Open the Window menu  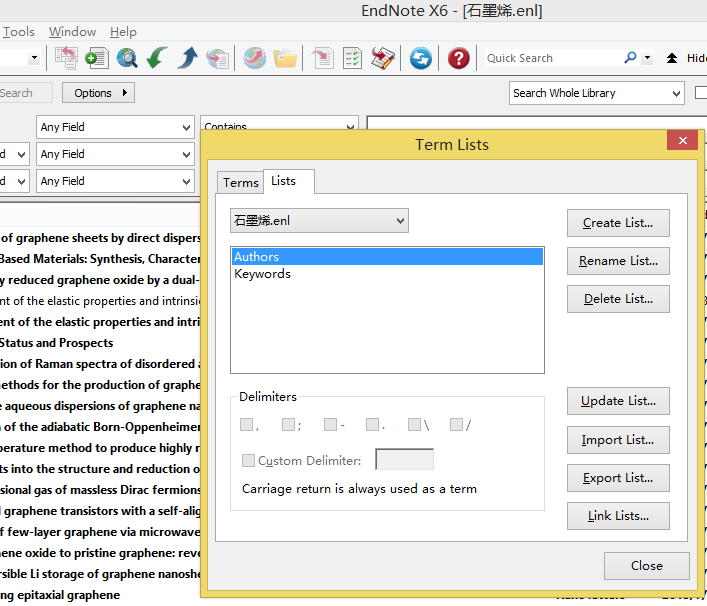[72, 32]
